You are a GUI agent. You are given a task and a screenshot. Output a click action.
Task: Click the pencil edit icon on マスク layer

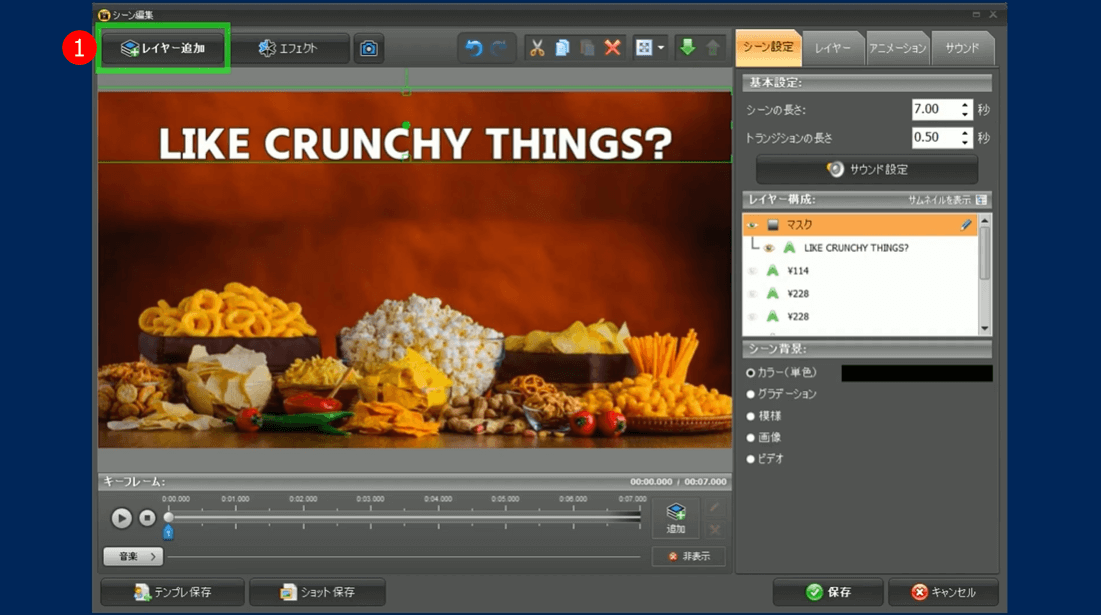(965, 225)
